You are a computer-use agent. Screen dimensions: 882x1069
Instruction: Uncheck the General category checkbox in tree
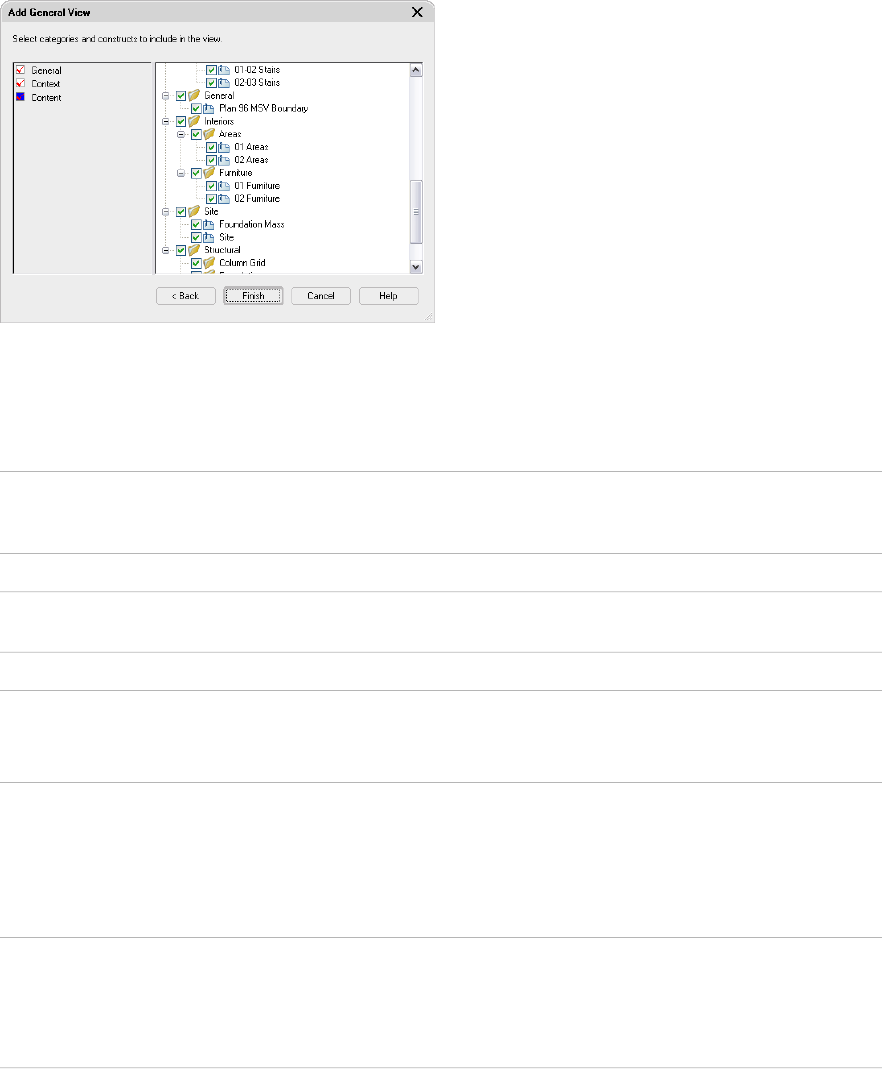click(181, 96)
